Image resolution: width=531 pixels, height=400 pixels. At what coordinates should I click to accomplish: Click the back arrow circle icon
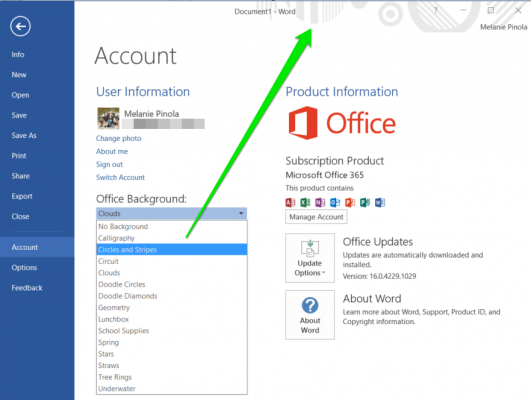click(x=20, y=26)
